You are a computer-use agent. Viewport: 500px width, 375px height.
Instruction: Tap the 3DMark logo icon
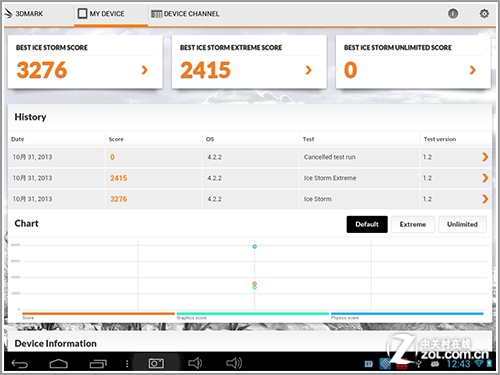[x=8, y=13]
